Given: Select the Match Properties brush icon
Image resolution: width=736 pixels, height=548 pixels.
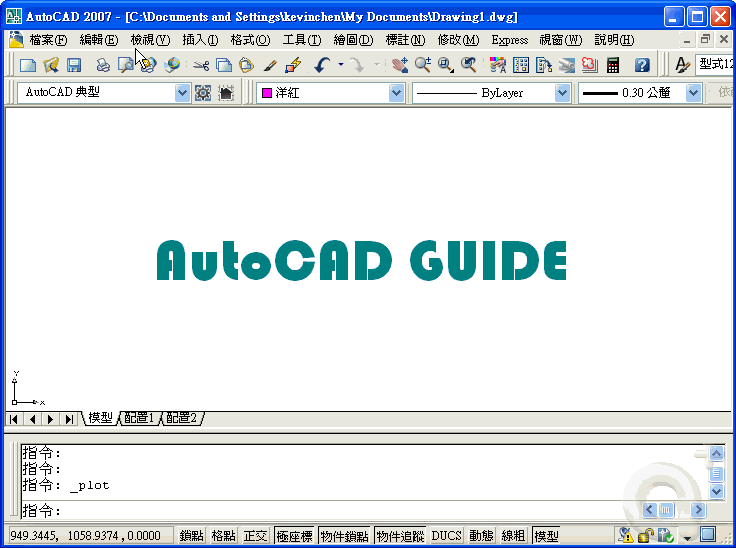Looking at the screenshot, I should point(270,65).
